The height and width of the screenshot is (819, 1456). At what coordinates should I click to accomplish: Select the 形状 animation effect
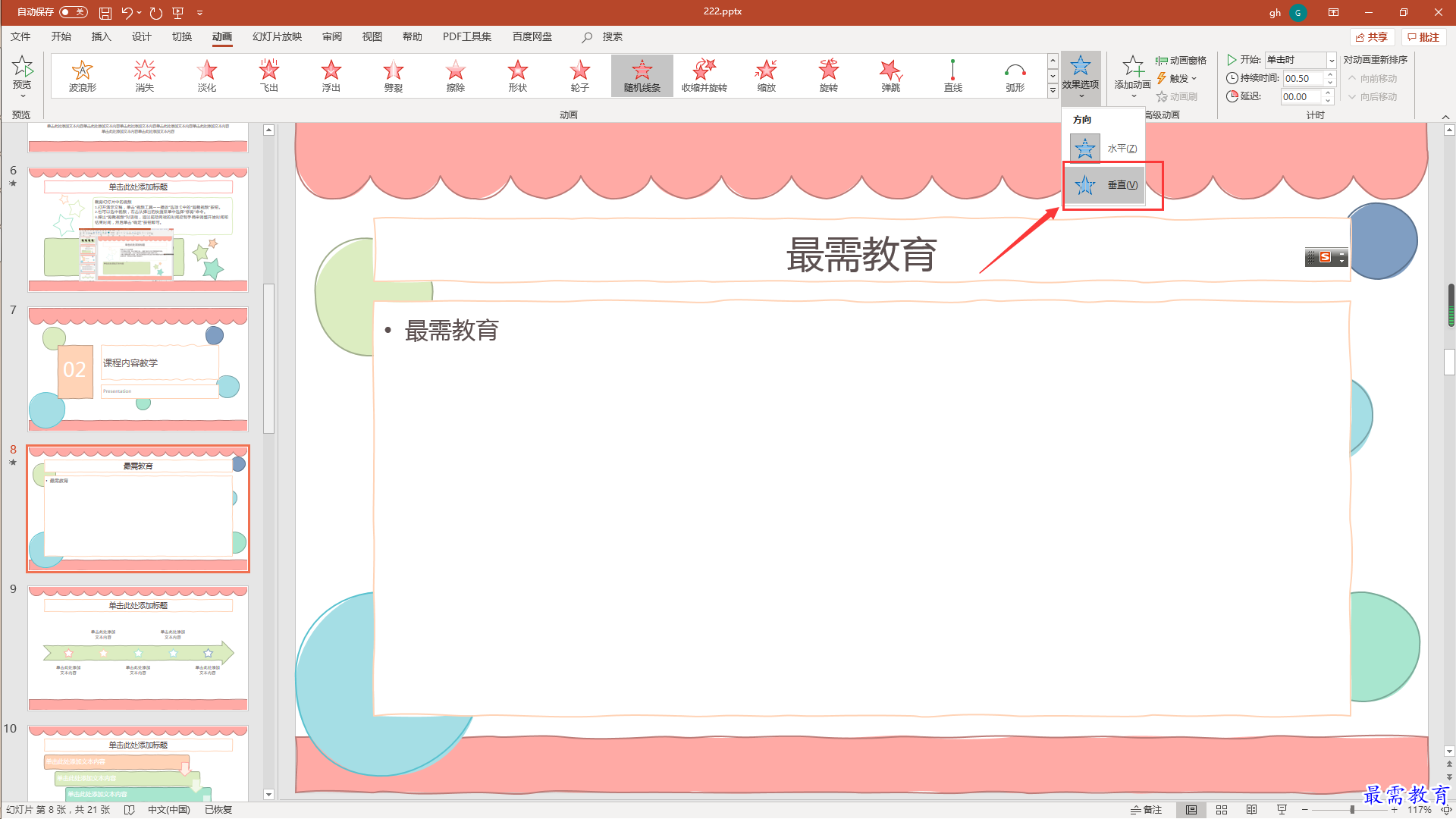[518, 76]
